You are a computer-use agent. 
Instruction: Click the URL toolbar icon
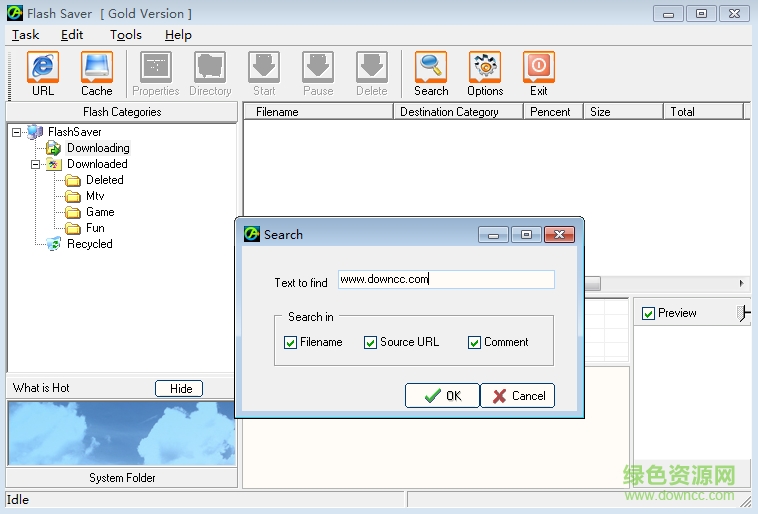43,68
